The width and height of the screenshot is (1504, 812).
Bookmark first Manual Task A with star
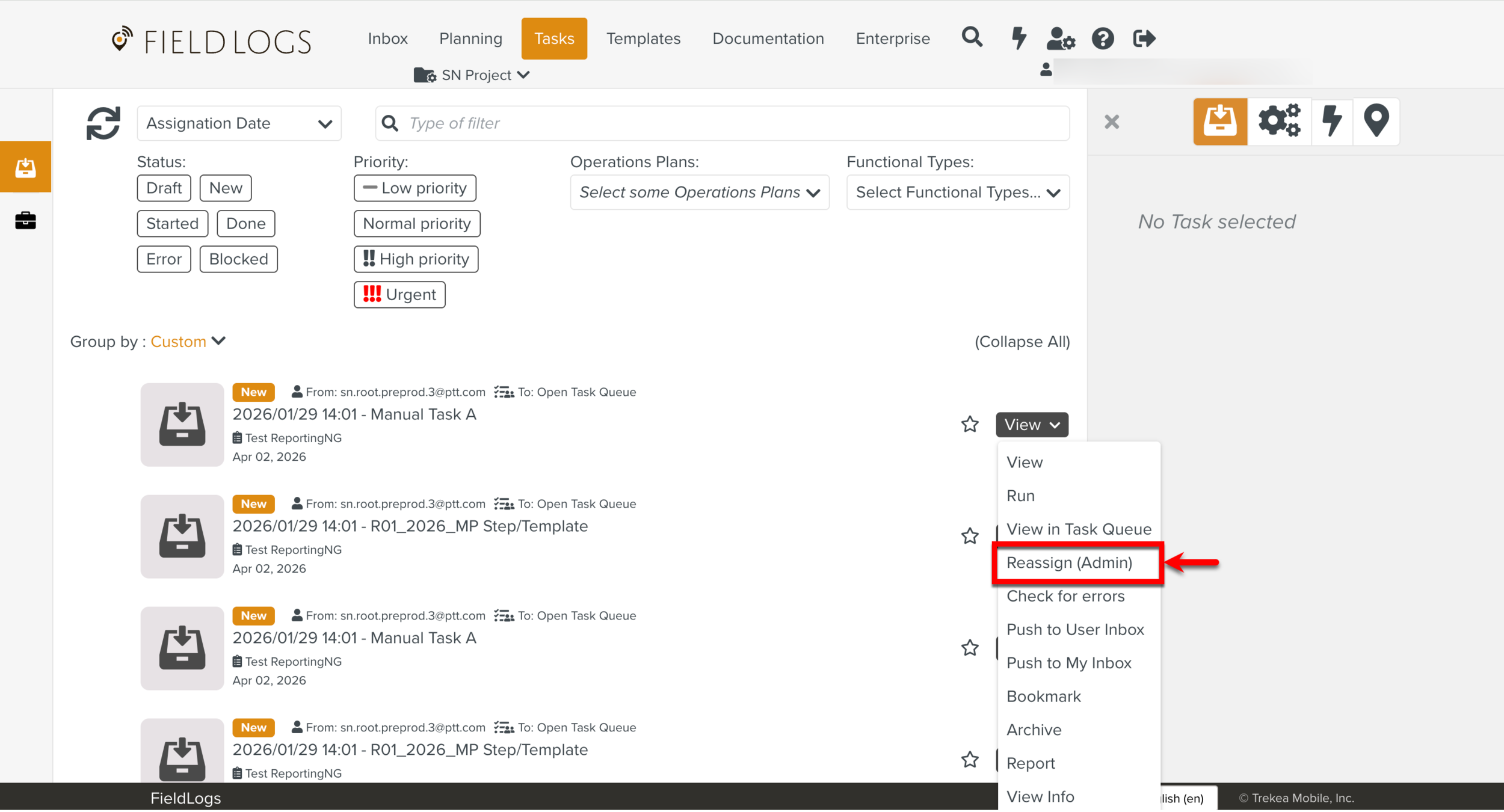pos(970,425)
